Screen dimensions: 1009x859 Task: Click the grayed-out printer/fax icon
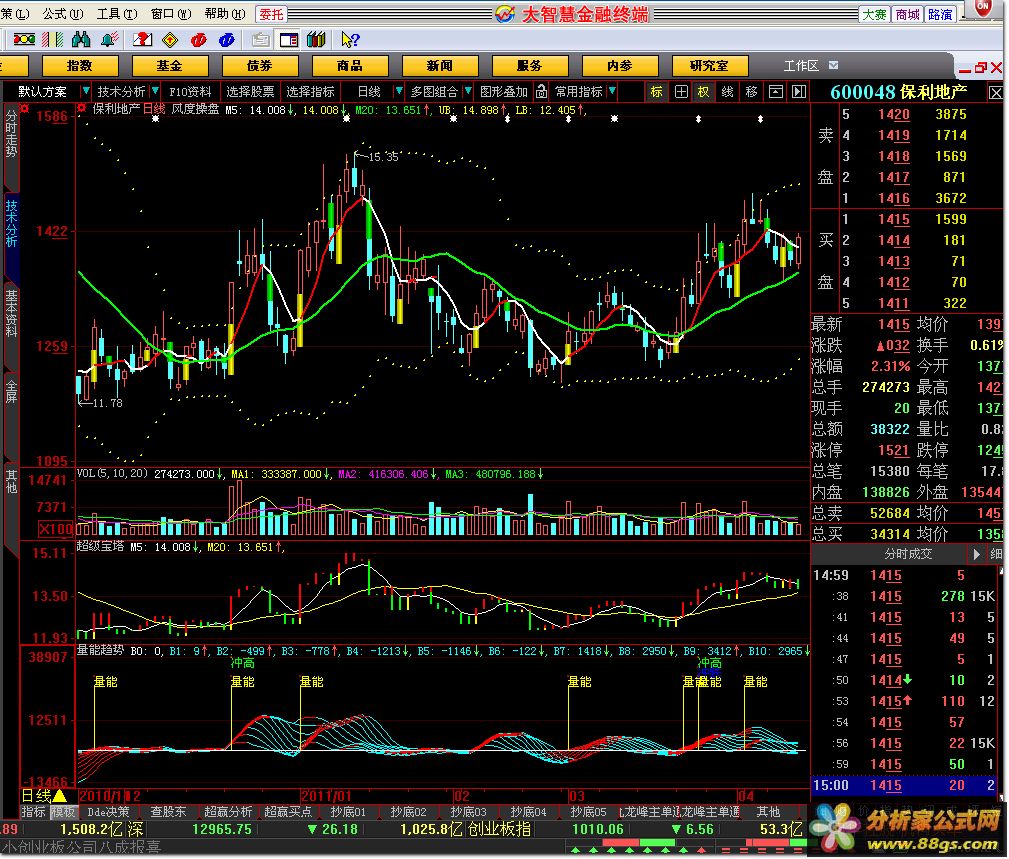click(x=261, y=40)
